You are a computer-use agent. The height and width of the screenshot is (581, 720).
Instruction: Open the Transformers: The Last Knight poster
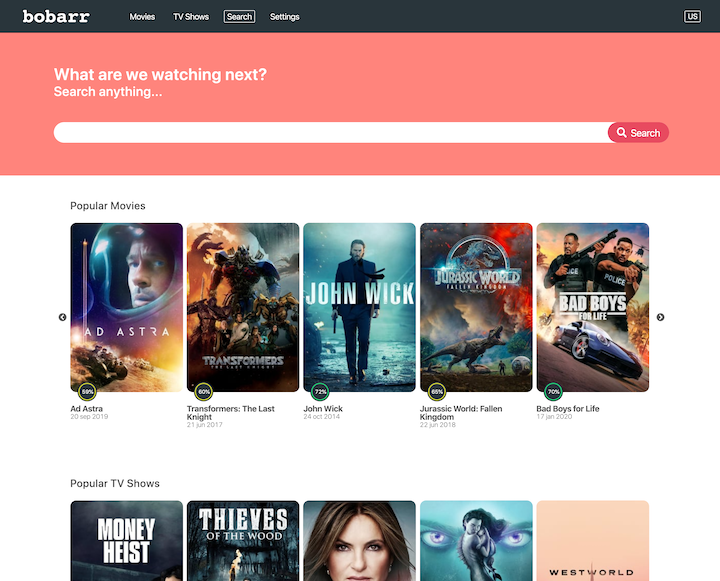point(243,307)
